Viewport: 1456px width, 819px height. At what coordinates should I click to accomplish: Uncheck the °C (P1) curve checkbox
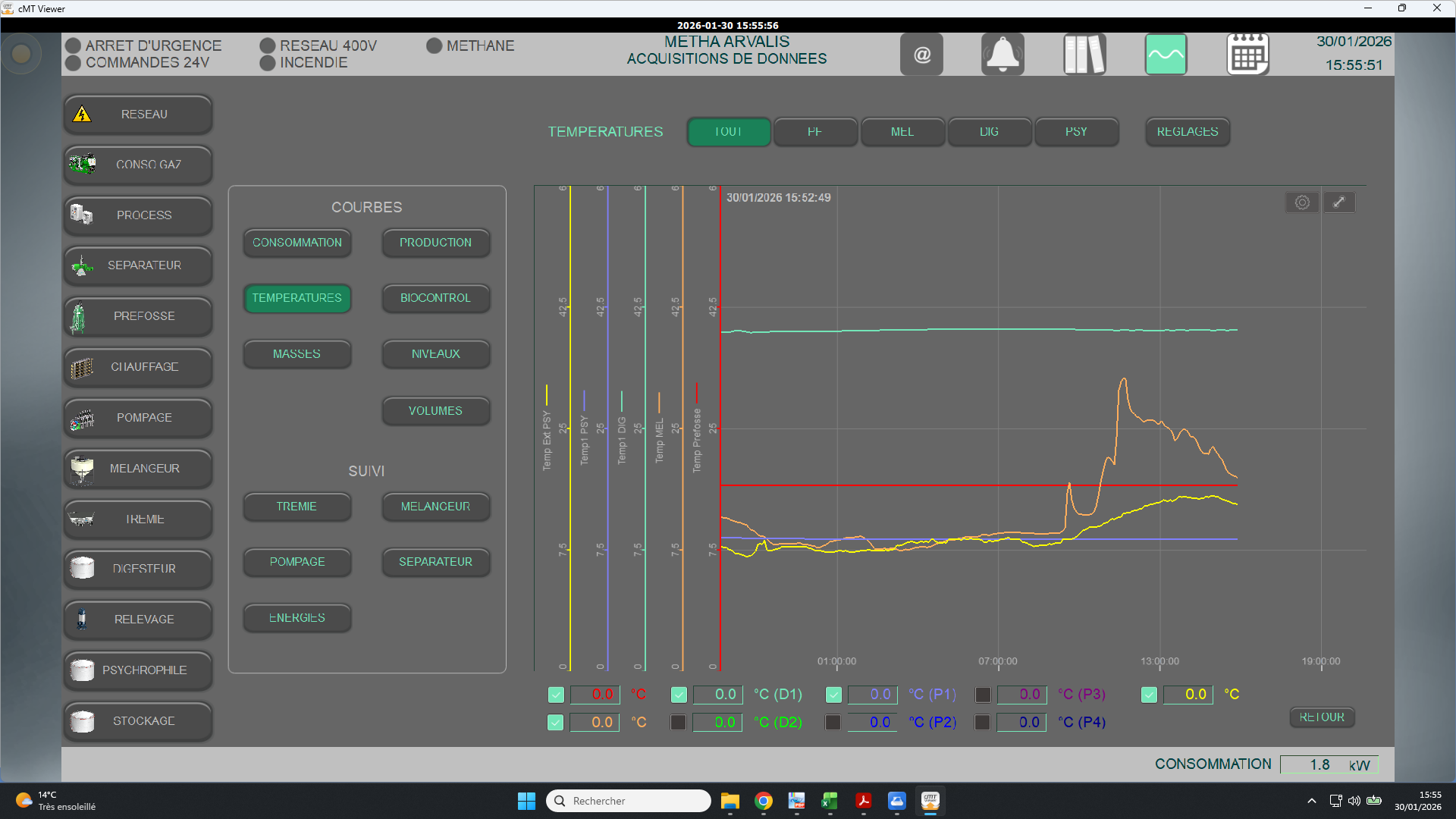click(833, 695)
